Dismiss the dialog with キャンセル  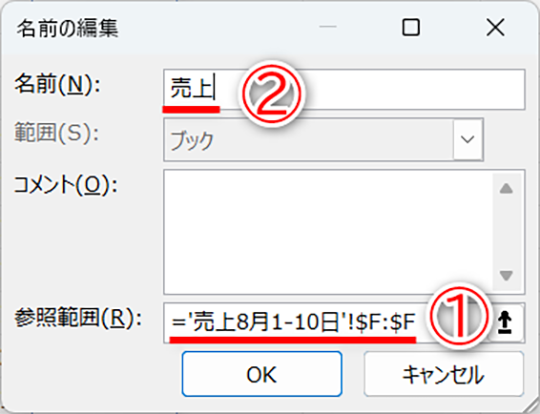pos(444,374)
